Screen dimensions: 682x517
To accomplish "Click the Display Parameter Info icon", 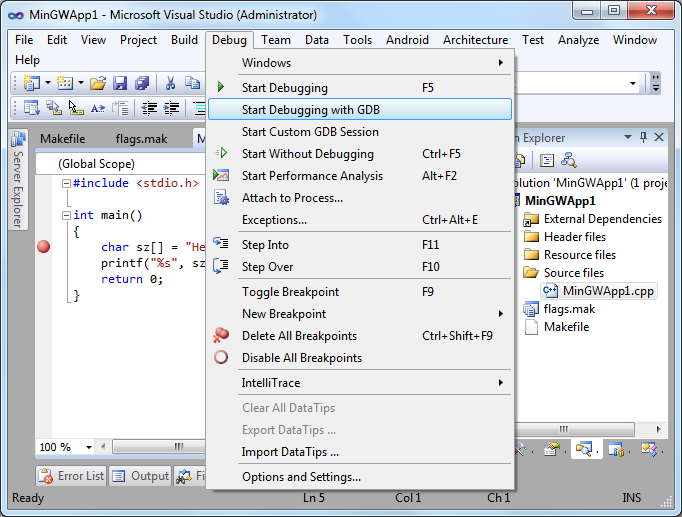I will [54, 108].
